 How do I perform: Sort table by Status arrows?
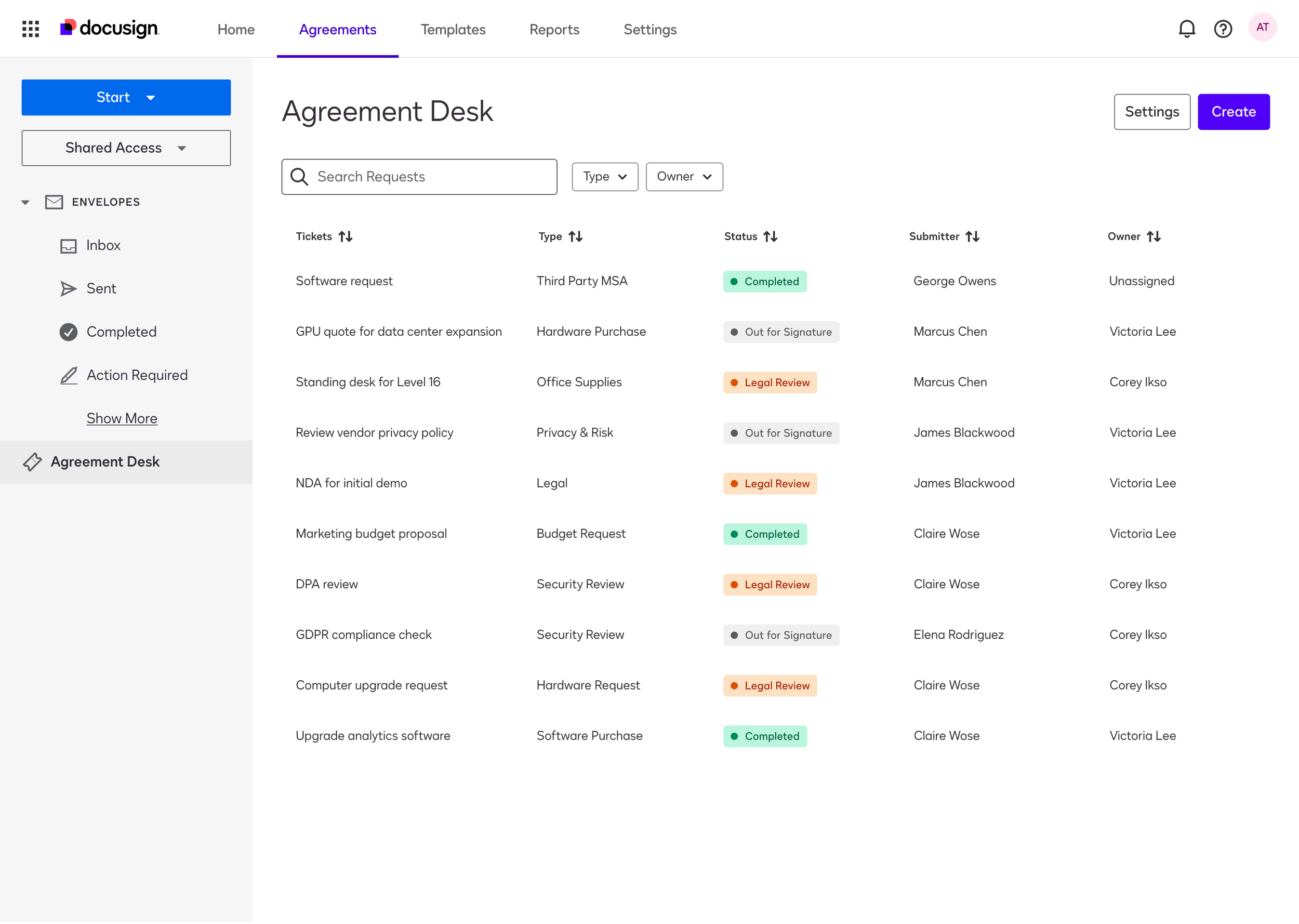click(x=770, y=236)
